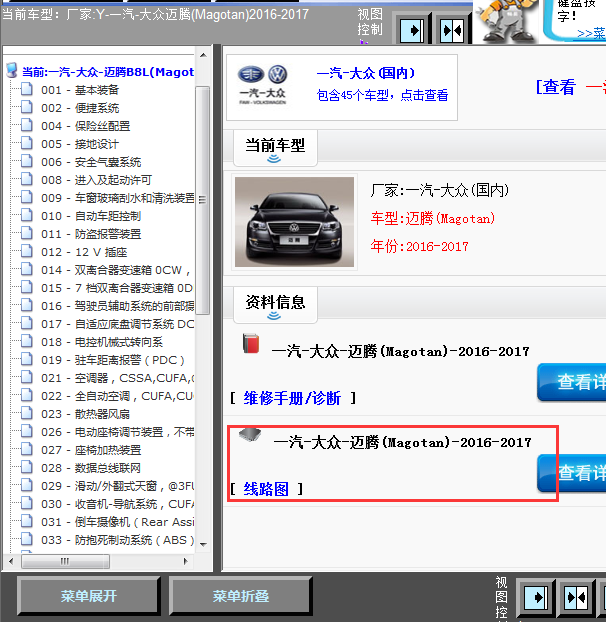606x622 pixels.
Task: Click the computer icon at tree root
Action: pyautogui.click(x=12, y=70)
